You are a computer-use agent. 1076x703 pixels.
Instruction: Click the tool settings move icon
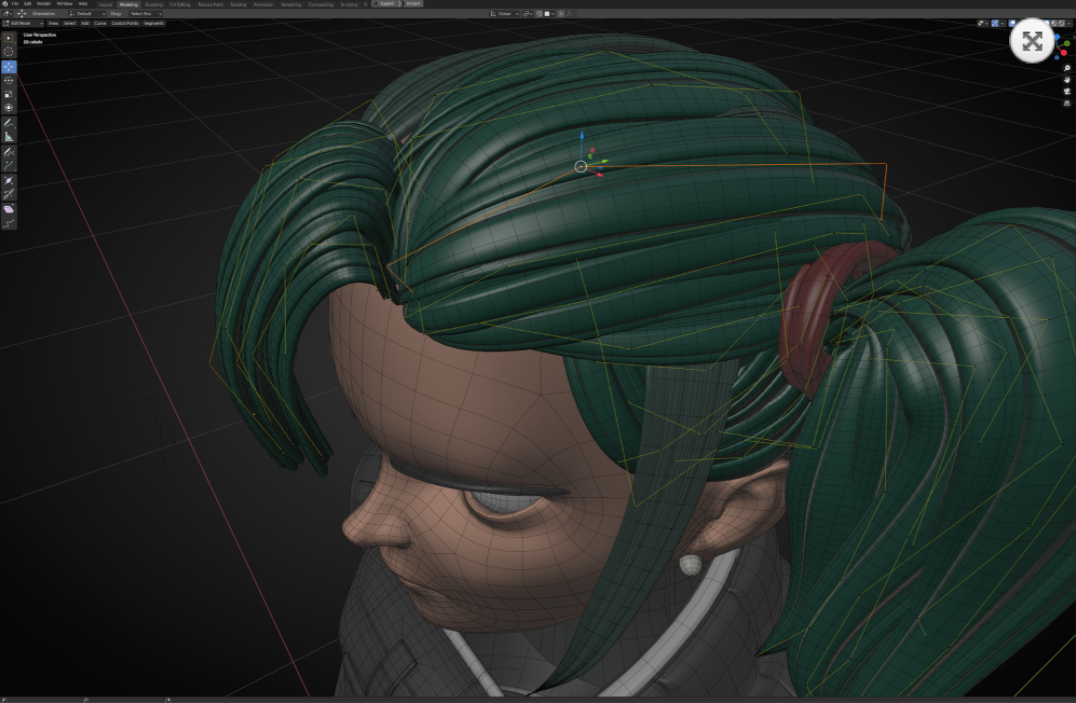pyautogui.click(x=21, y=14)
